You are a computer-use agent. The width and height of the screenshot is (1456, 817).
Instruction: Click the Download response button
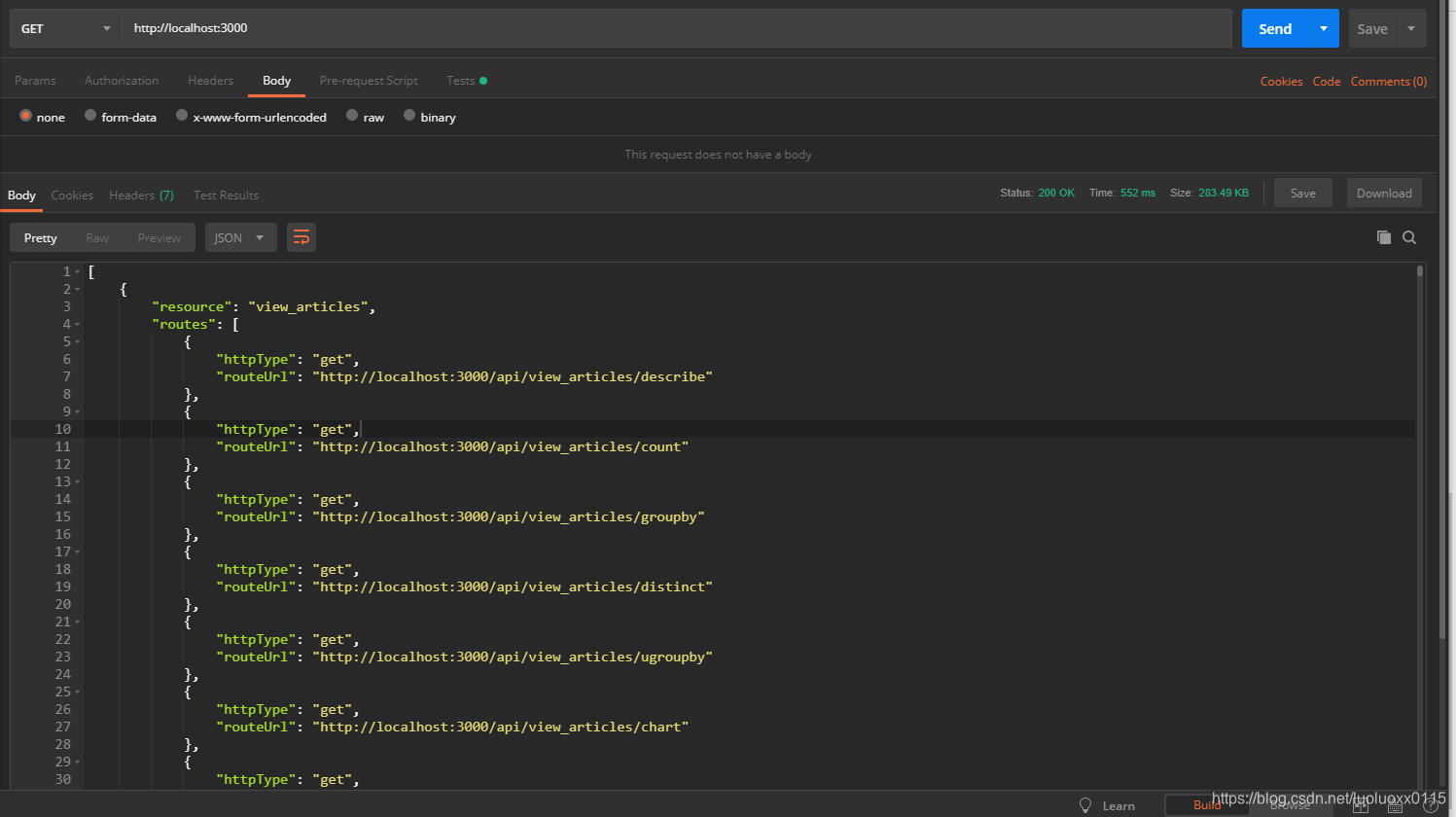pyautogui.click(x=1384, y=193)
